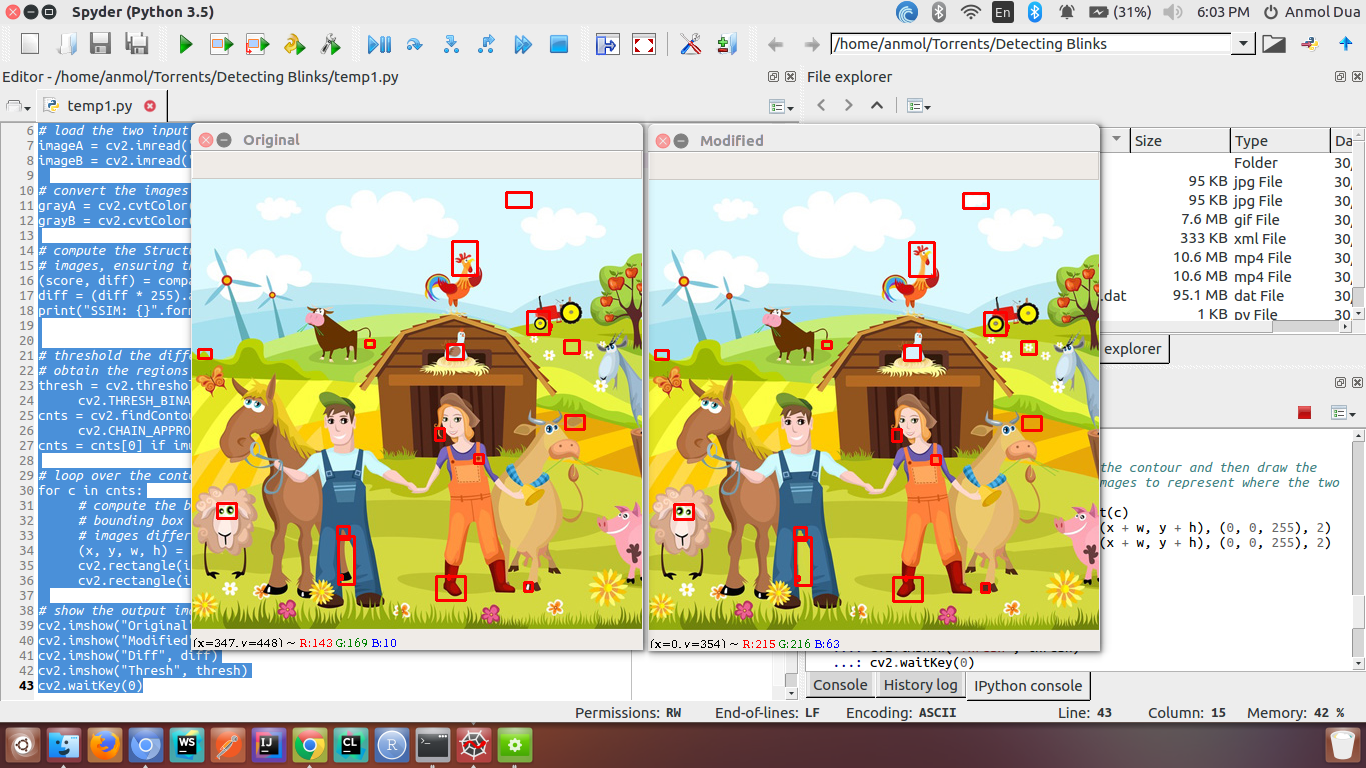This screenshot has width=1366, height=768.
Task: Open Firefox from the Ubuntu launcher
Action: click(103, 745)
